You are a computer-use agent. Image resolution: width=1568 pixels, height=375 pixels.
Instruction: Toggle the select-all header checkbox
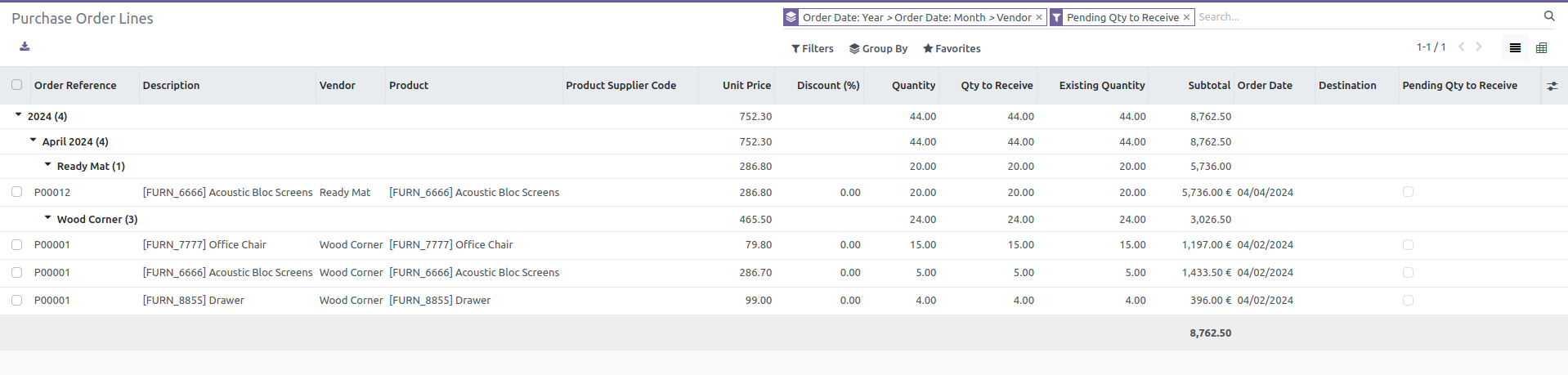(x=16, y=85)
